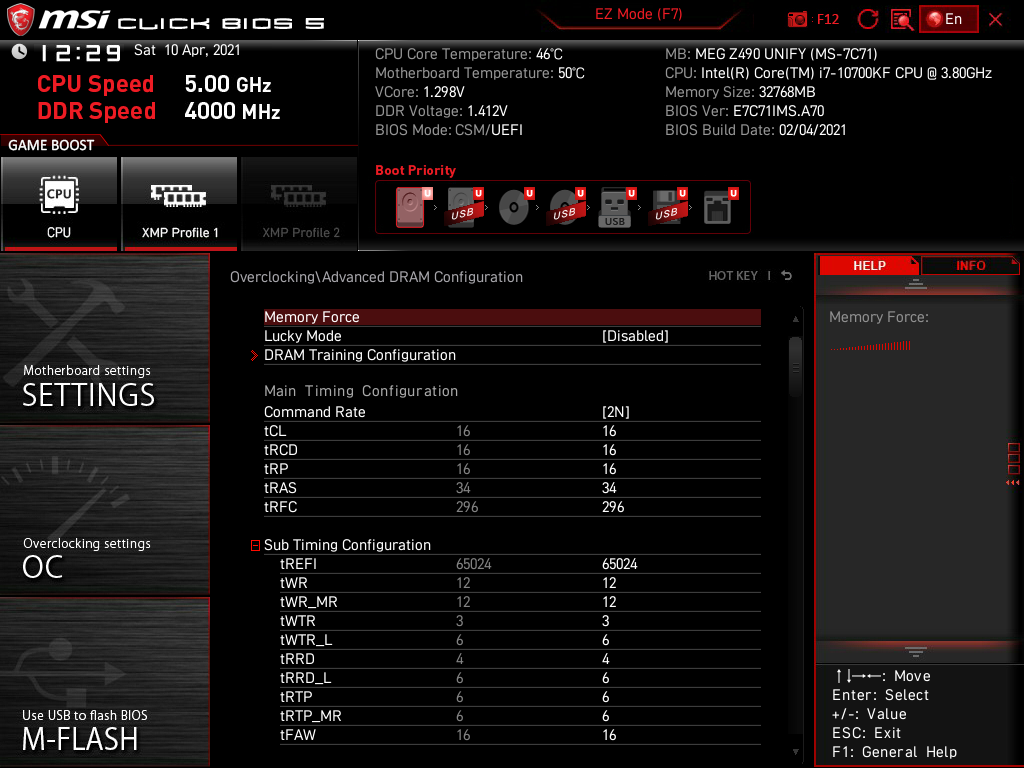
Task: Toggle the CPU Game Boost button
Action: (59, 203)
